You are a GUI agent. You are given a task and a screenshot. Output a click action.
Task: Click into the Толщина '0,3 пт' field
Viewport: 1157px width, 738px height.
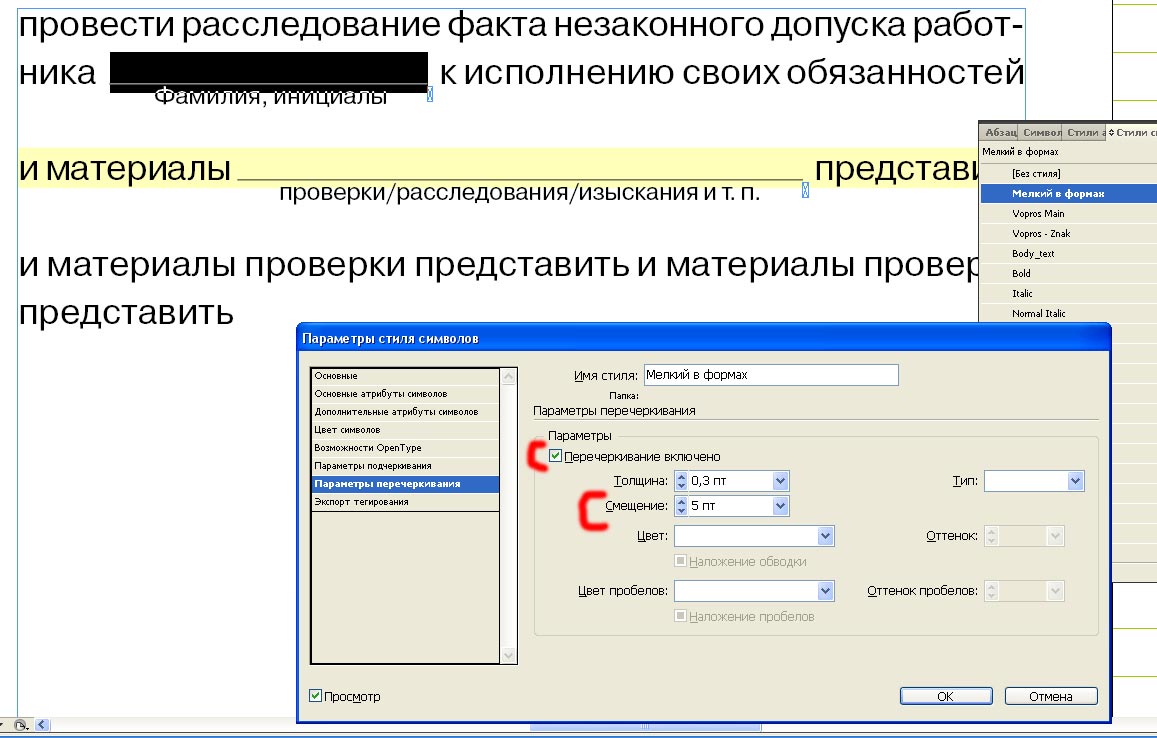pos(730,481)
